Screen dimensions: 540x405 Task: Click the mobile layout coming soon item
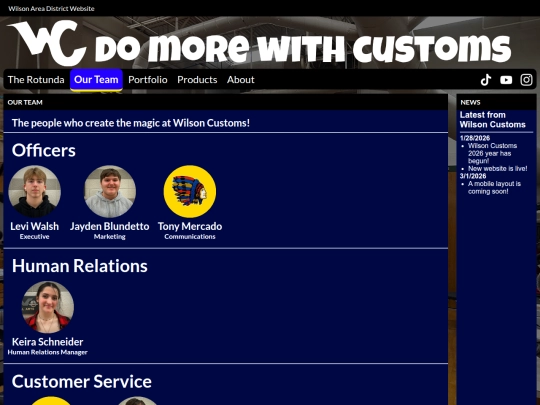tap(494, 187)
